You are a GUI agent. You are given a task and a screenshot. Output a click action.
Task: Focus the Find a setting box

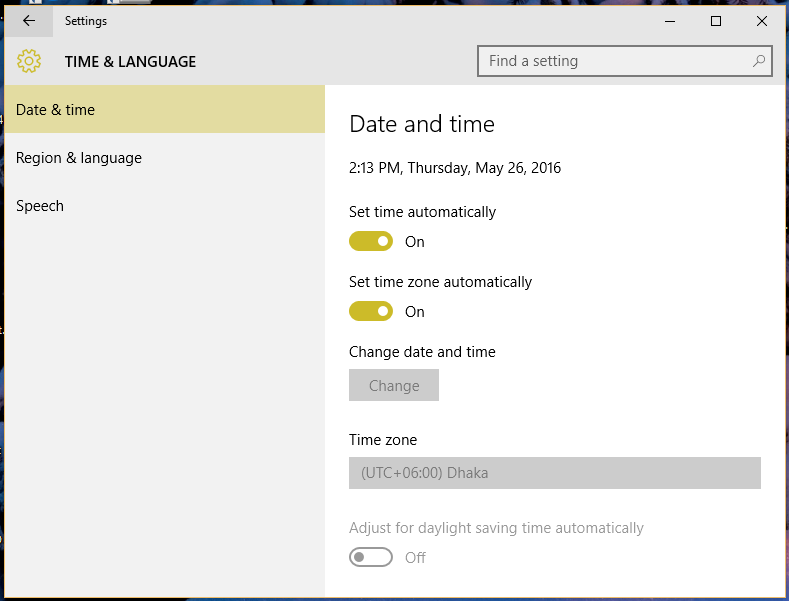[x=624, y=61]
